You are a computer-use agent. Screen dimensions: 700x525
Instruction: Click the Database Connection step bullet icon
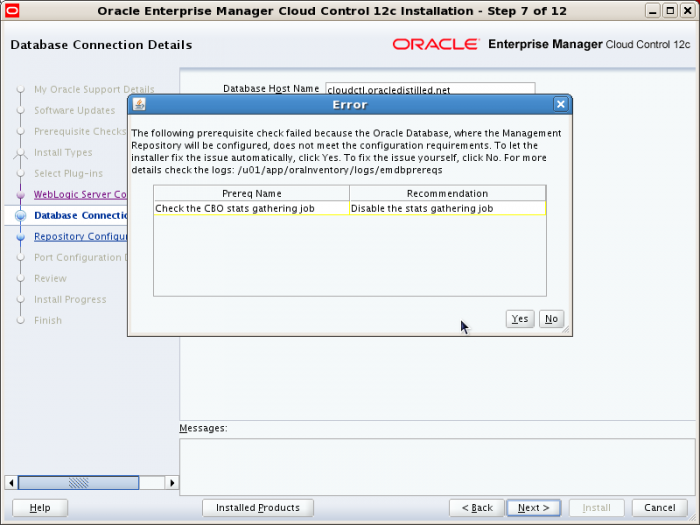pyautogui.click(x=21, y=216)
